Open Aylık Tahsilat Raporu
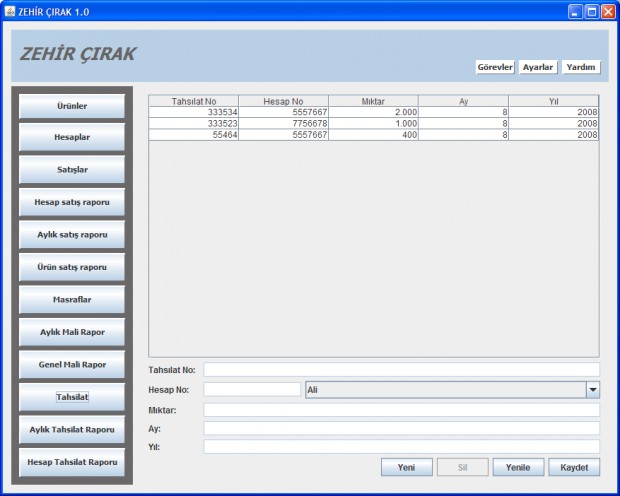This screenshot has width=620, height=496. click(x=72, y=429)
